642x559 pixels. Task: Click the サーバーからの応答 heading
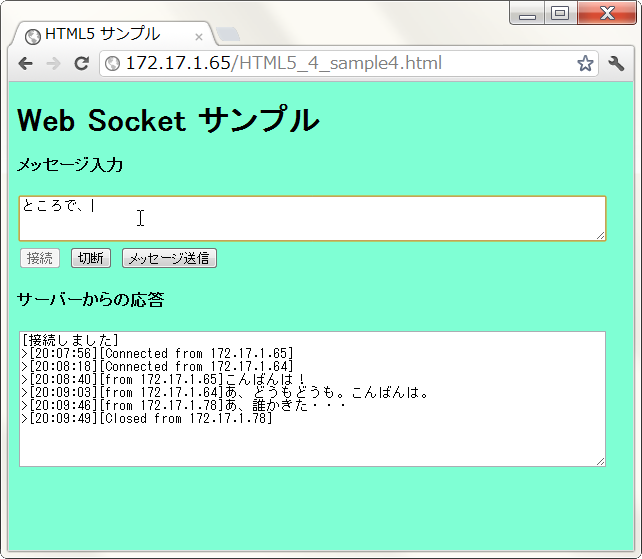(90, 300)
